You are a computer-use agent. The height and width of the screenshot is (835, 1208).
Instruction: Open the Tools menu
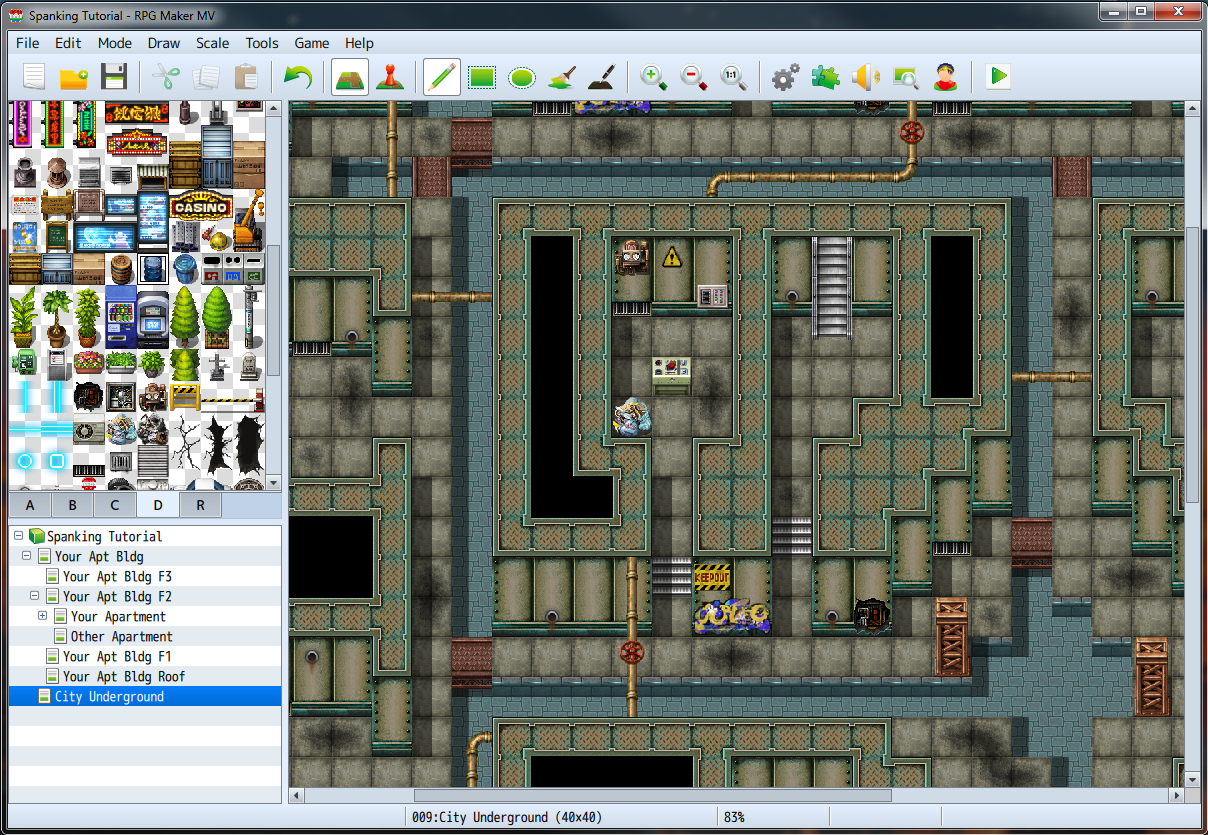pos(262,43)
